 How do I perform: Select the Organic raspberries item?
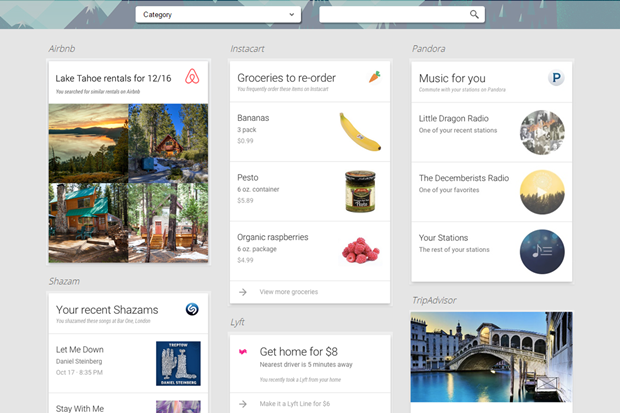pyautogui.click(x=310, y=251)
